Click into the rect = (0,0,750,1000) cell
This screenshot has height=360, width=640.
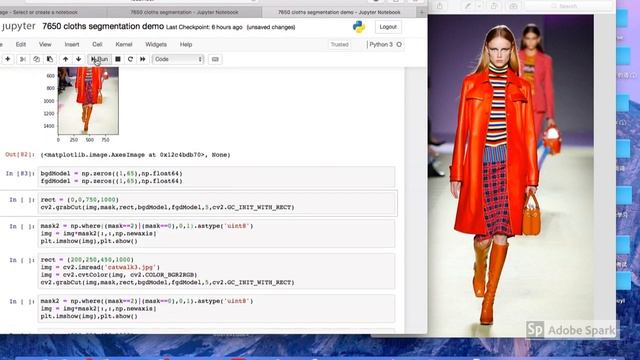click(216, 203)
